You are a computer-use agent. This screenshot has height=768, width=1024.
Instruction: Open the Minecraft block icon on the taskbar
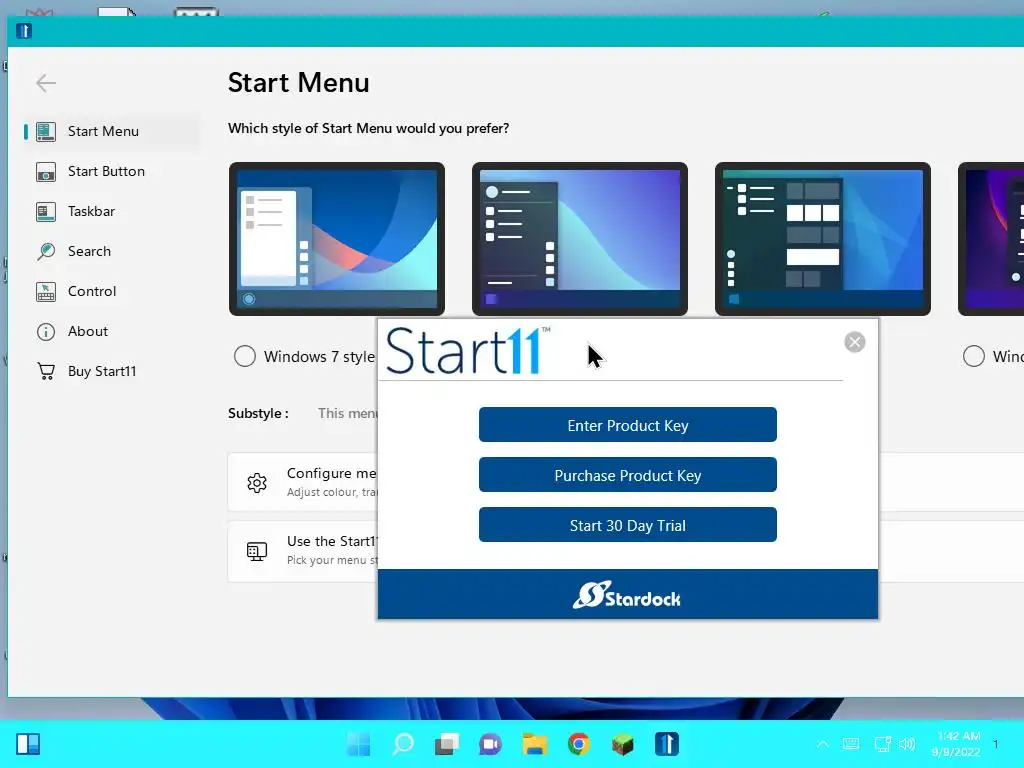[622, 744]
